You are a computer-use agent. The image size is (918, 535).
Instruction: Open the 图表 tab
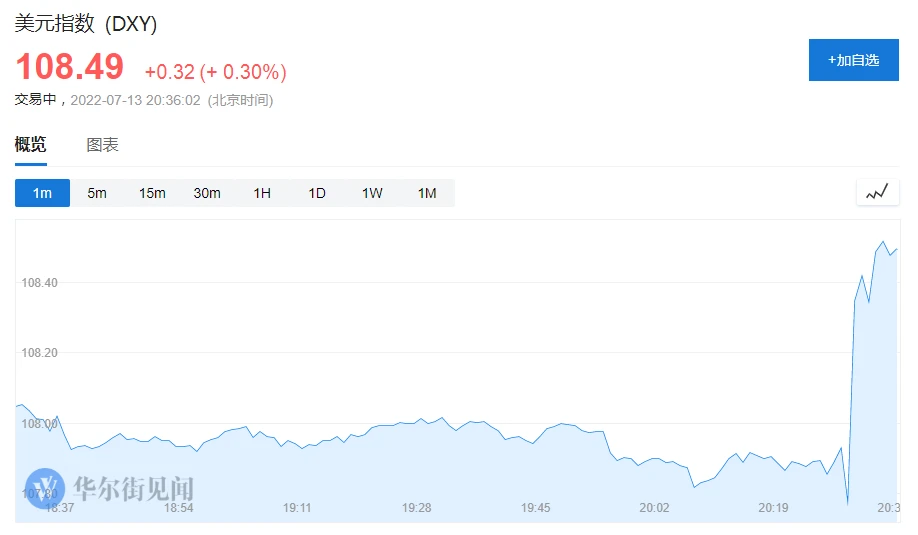coord(102,145)
